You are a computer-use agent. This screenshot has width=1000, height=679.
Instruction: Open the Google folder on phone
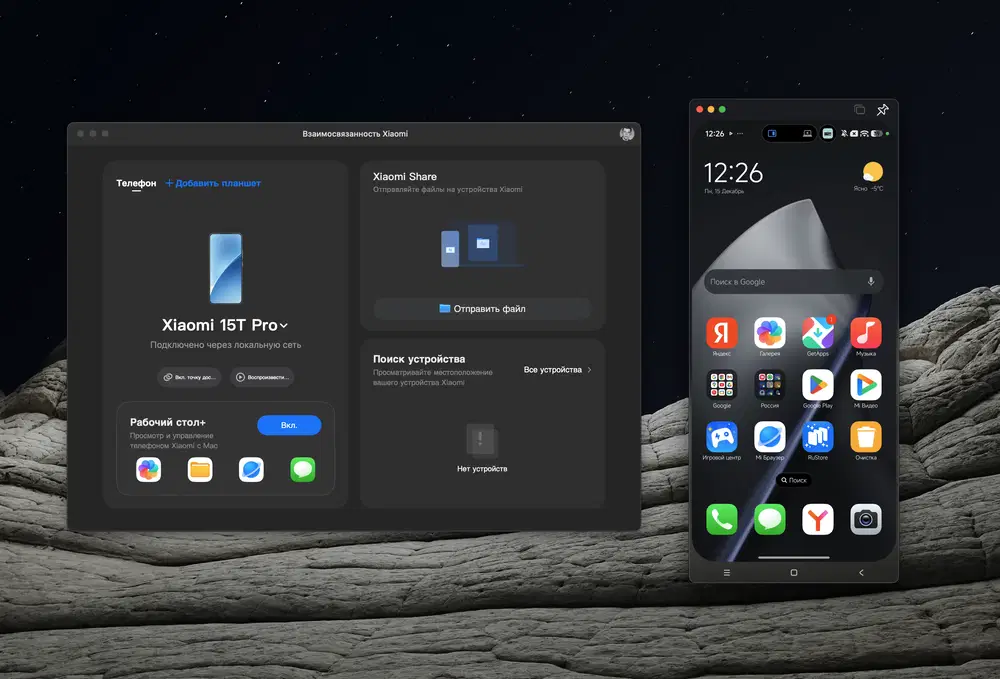tap(721, 385)
